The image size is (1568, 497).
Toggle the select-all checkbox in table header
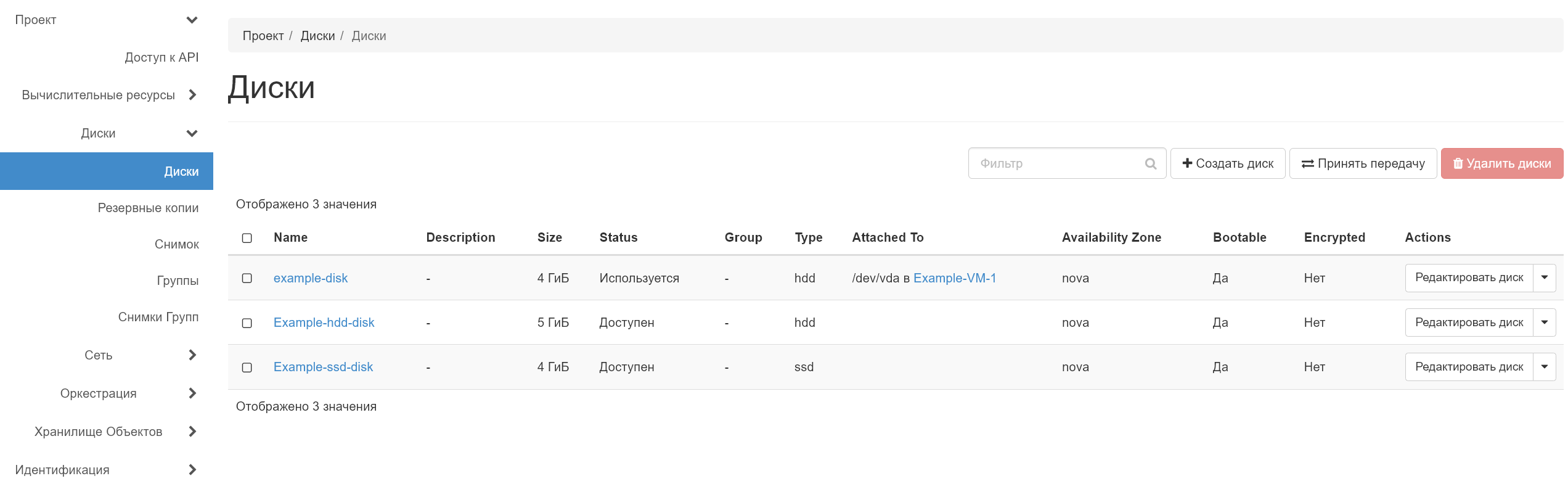[x=247, y=238]
